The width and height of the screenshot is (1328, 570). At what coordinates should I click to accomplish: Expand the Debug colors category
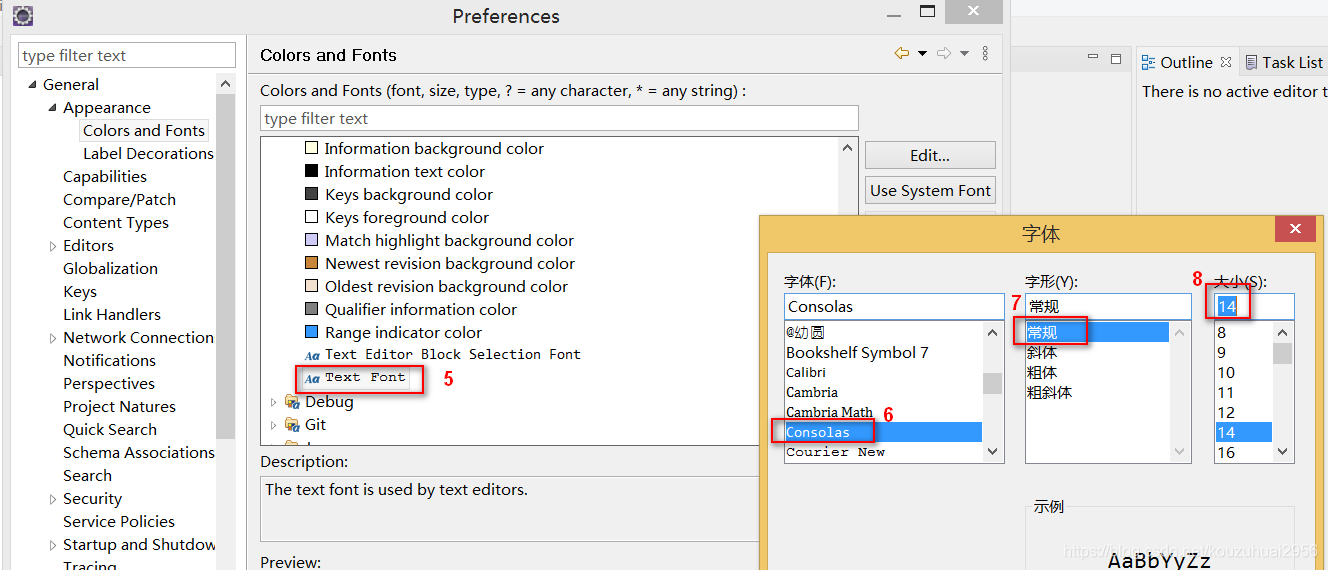coord(273,402)
